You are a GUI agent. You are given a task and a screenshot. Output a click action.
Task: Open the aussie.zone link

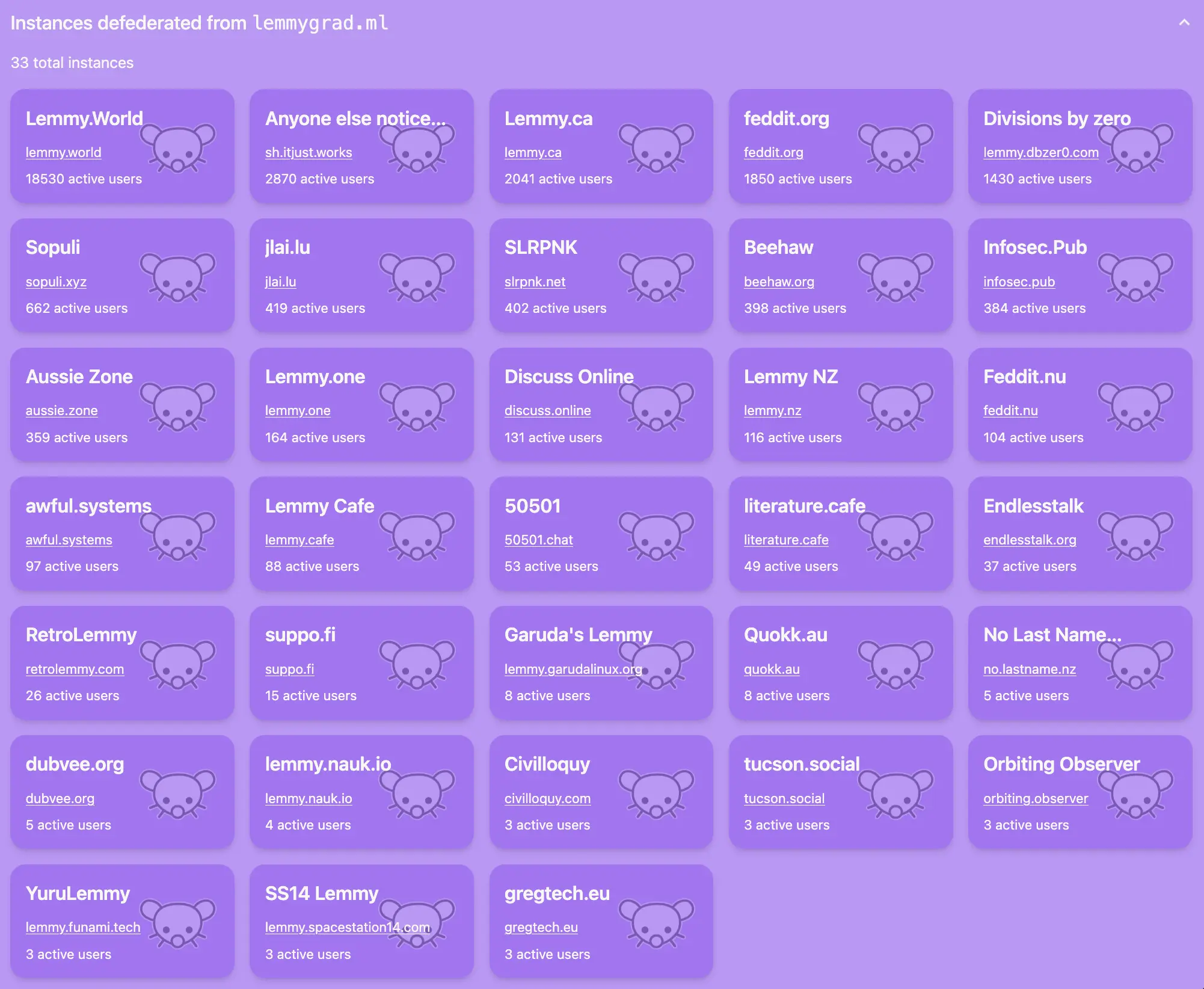tap(61, 410)
